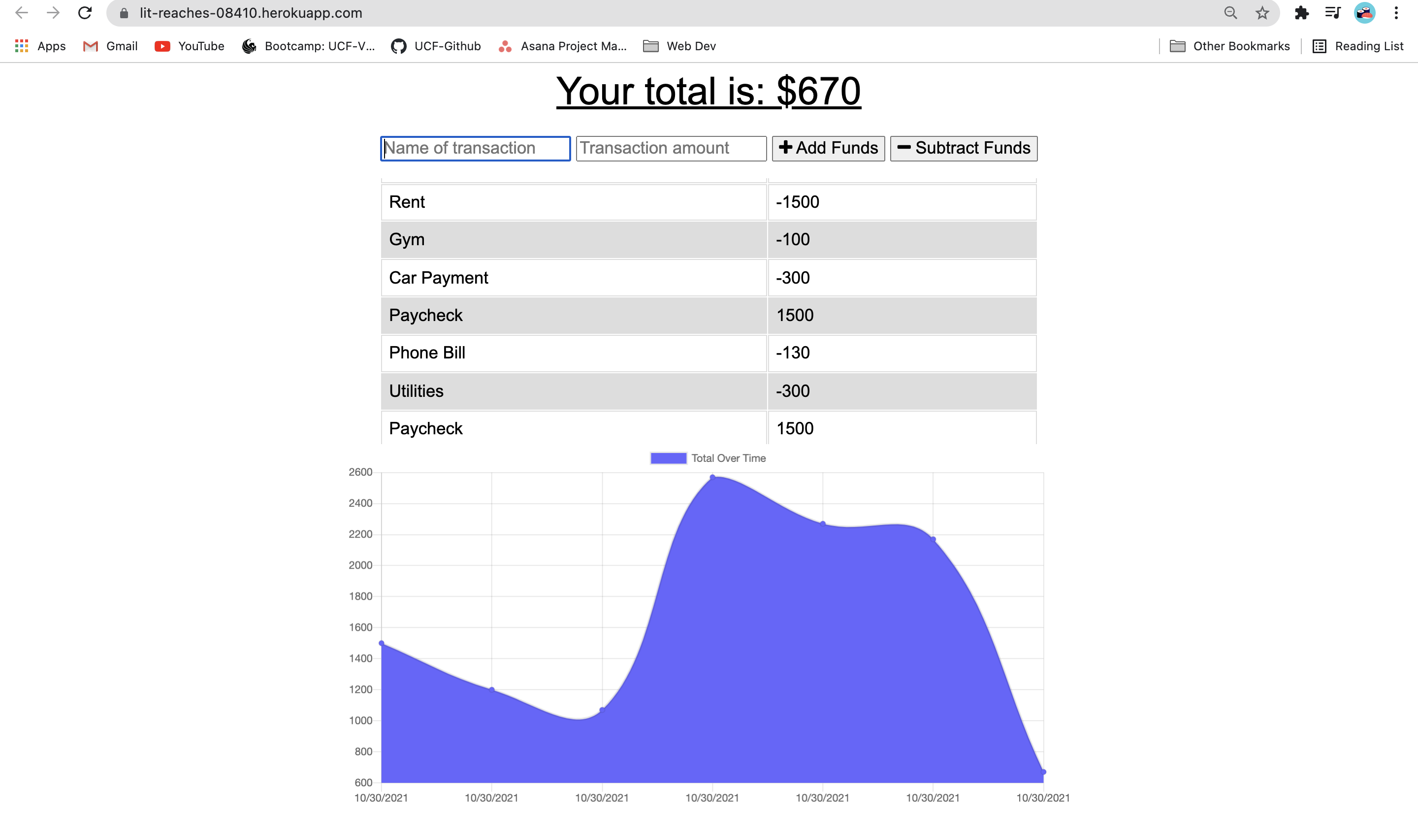Open the Chrome extensions puzzle icon
Screen dimensions: 1418x840
tap(1301, 12)
